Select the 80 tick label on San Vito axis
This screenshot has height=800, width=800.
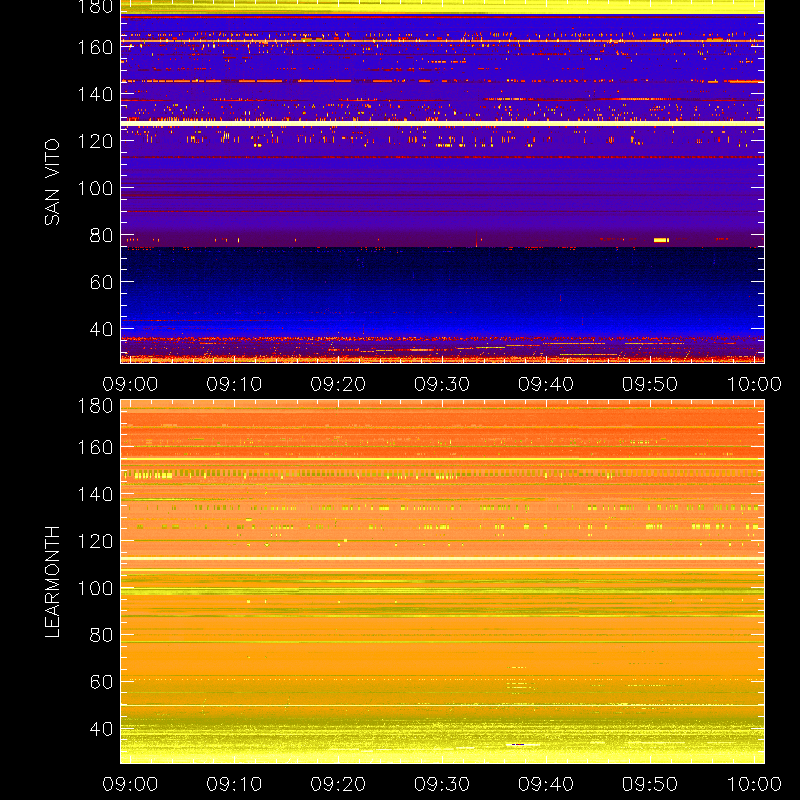coord(102,235)
